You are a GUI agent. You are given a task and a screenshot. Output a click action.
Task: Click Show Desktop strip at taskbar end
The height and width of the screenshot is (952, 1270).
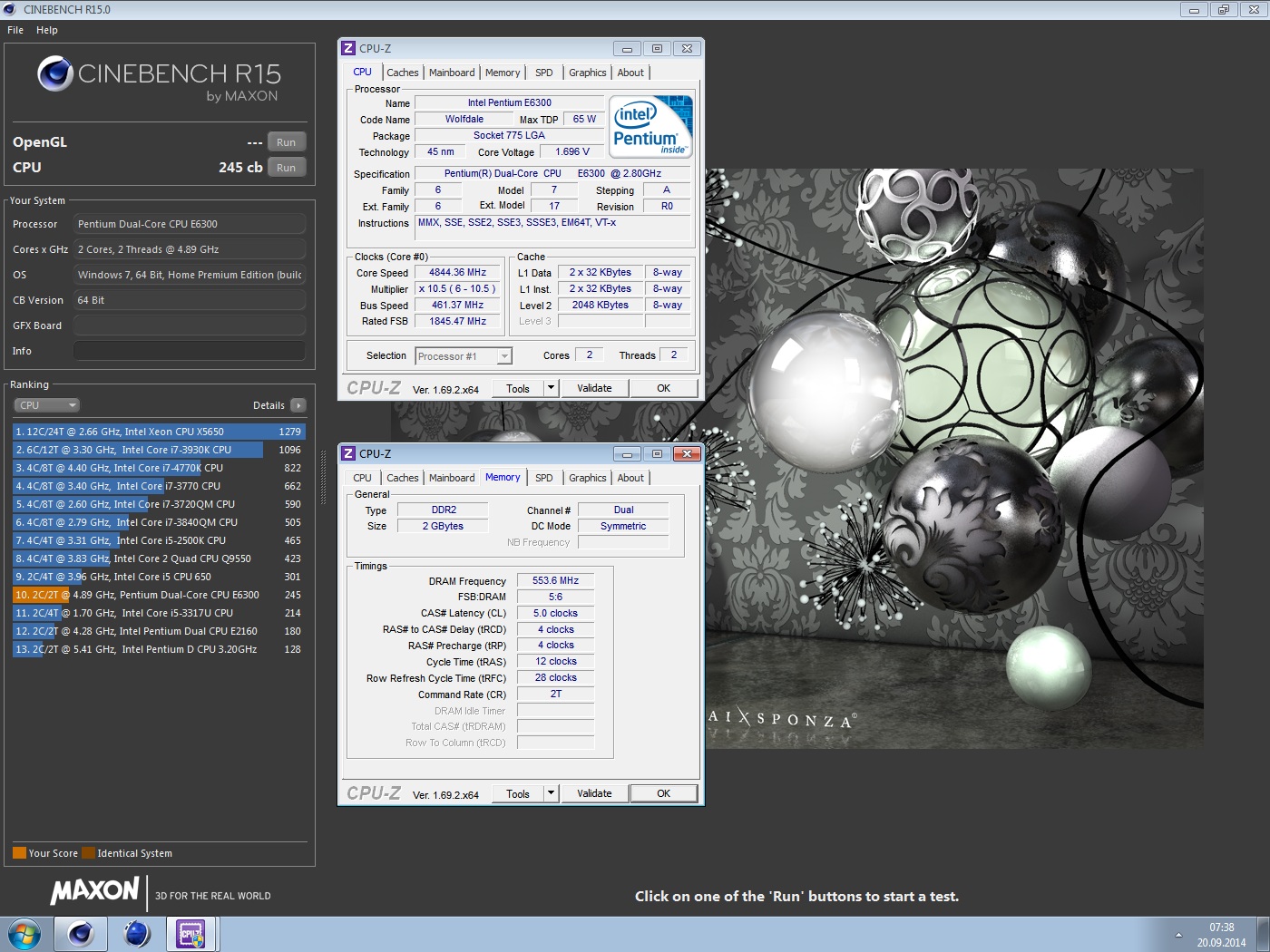[1264, 934]
